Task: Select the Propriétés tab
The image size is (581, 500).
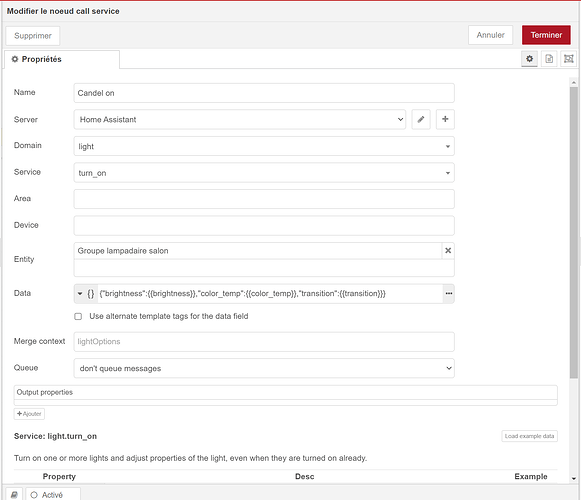Action: (62, 59)
